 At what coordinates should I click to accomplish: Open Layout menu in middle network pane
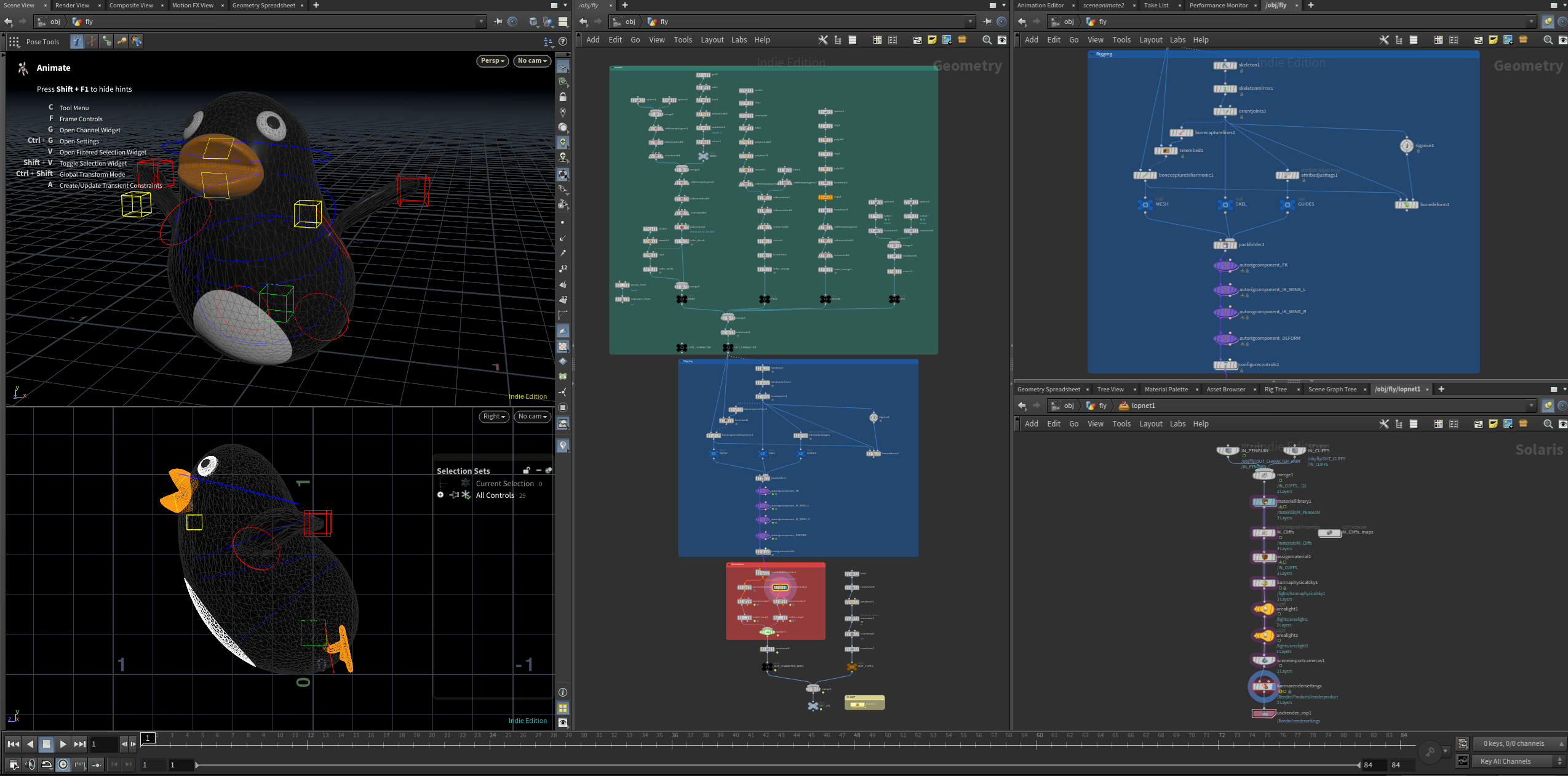pos(712,40)
